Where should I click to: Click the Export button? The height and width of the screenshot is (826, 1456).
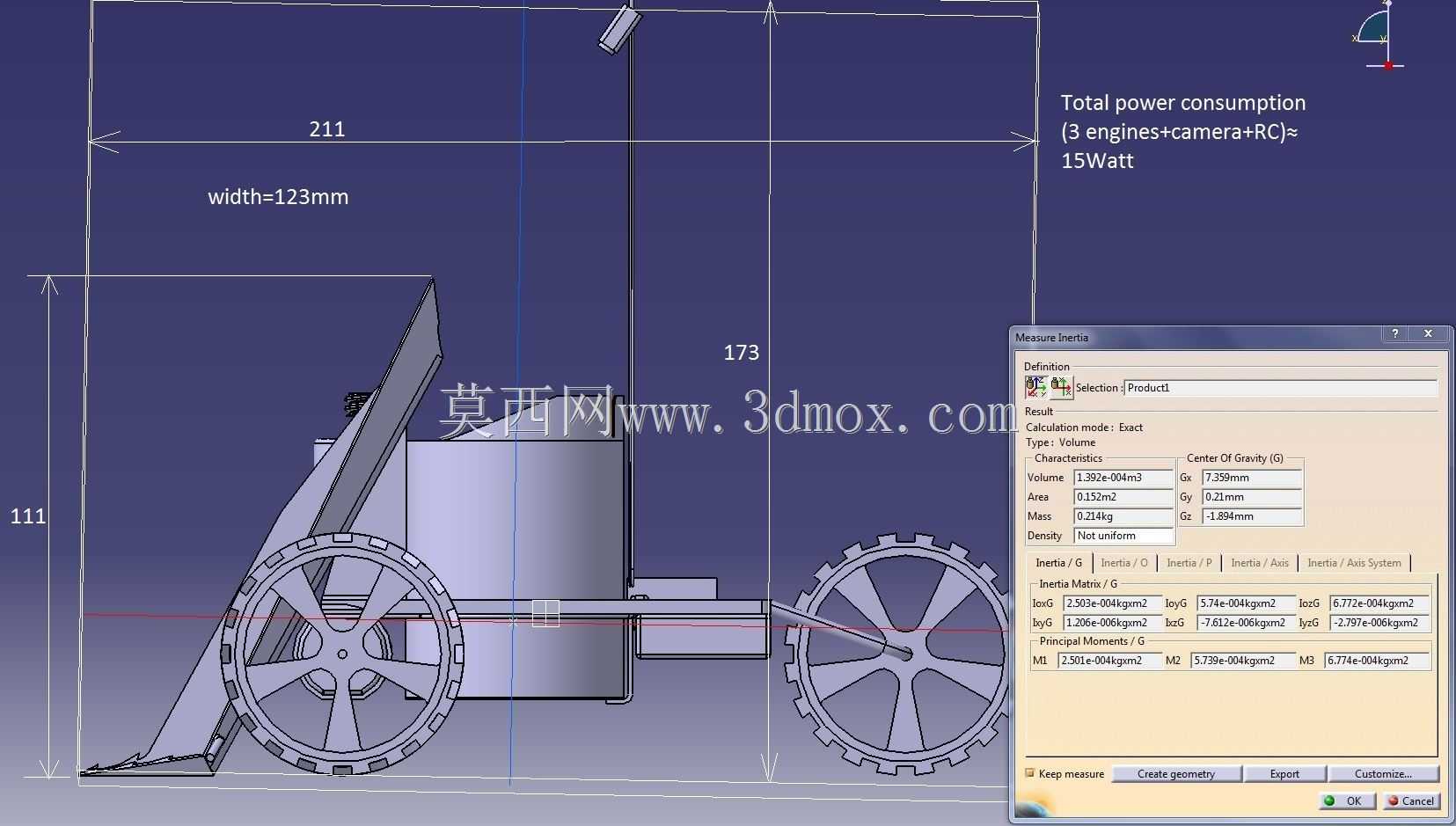pos(1284,774)
